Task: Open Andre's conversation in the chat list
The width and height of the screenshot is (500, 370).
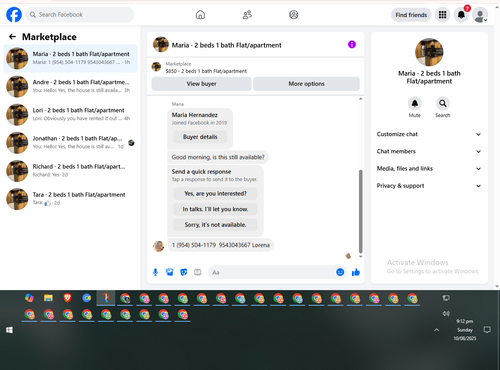Action: (x=70, y=86)
